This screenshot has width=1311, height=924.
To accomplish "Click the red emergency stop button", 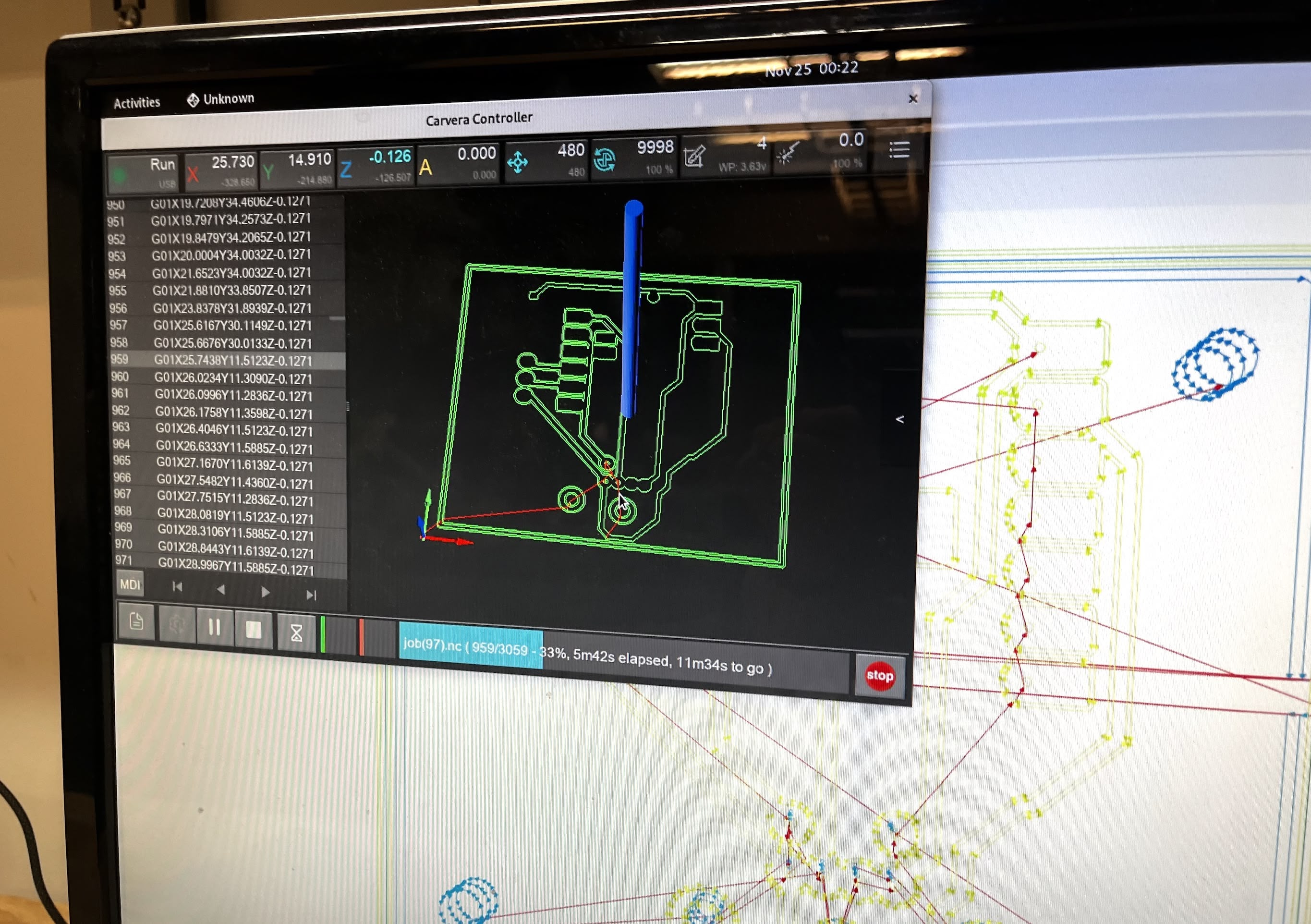I will click(x=879, y=676).
